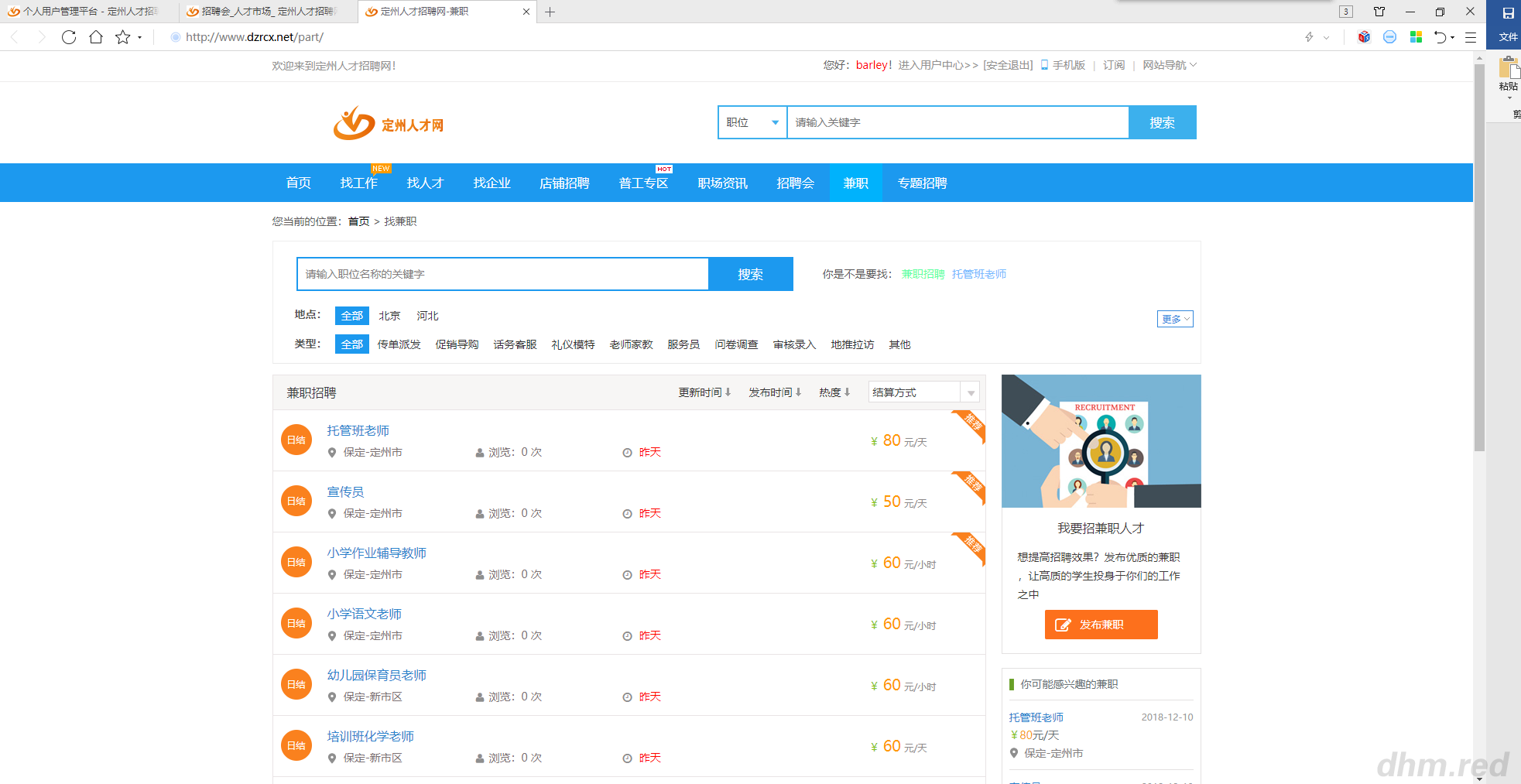1521x784 pixels.
Task: Go to the browser home page icon
Action: point(96,37)
